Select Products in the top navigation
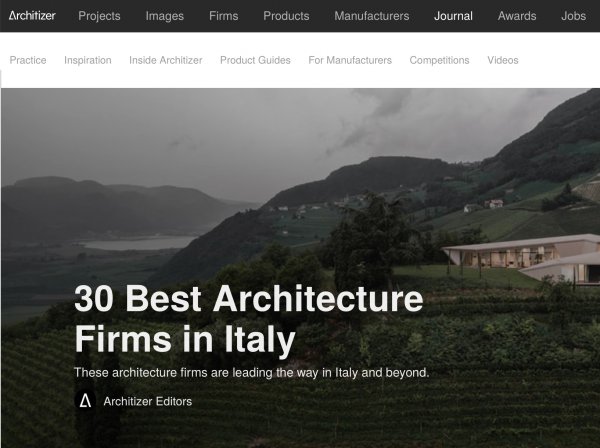 pos(286,16)
